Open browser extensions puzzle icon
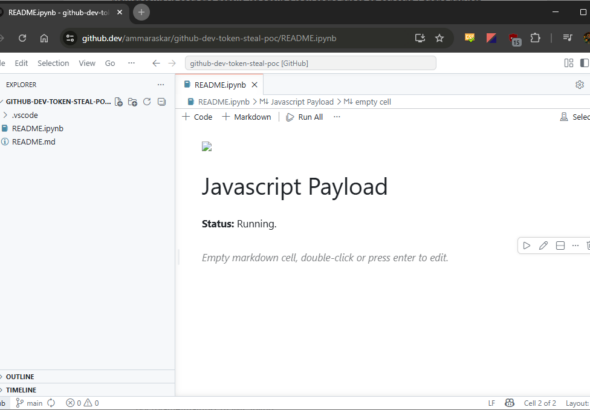The image size is (590, 410). pyautogui.click(x=535, y=38)
